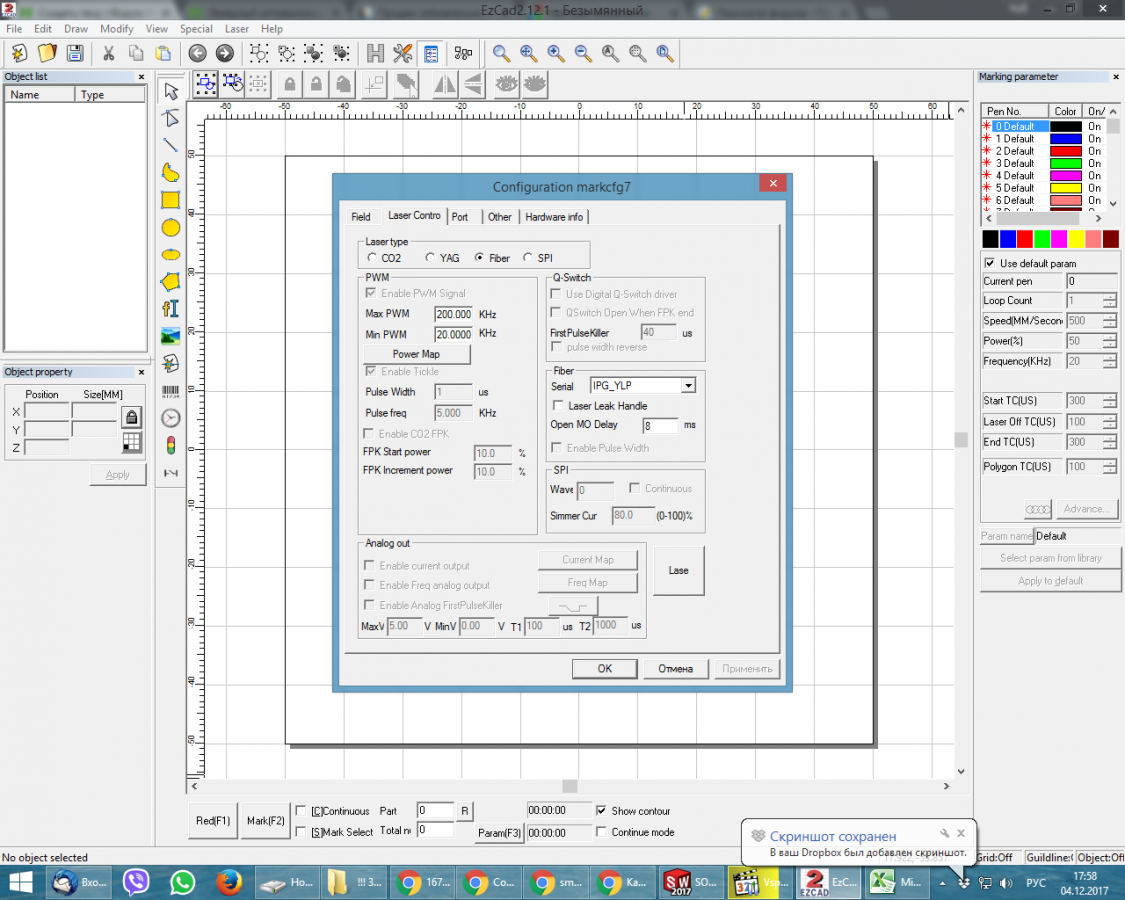
Task: Switch to the Hardware info tab
Action: pos(553,217)
